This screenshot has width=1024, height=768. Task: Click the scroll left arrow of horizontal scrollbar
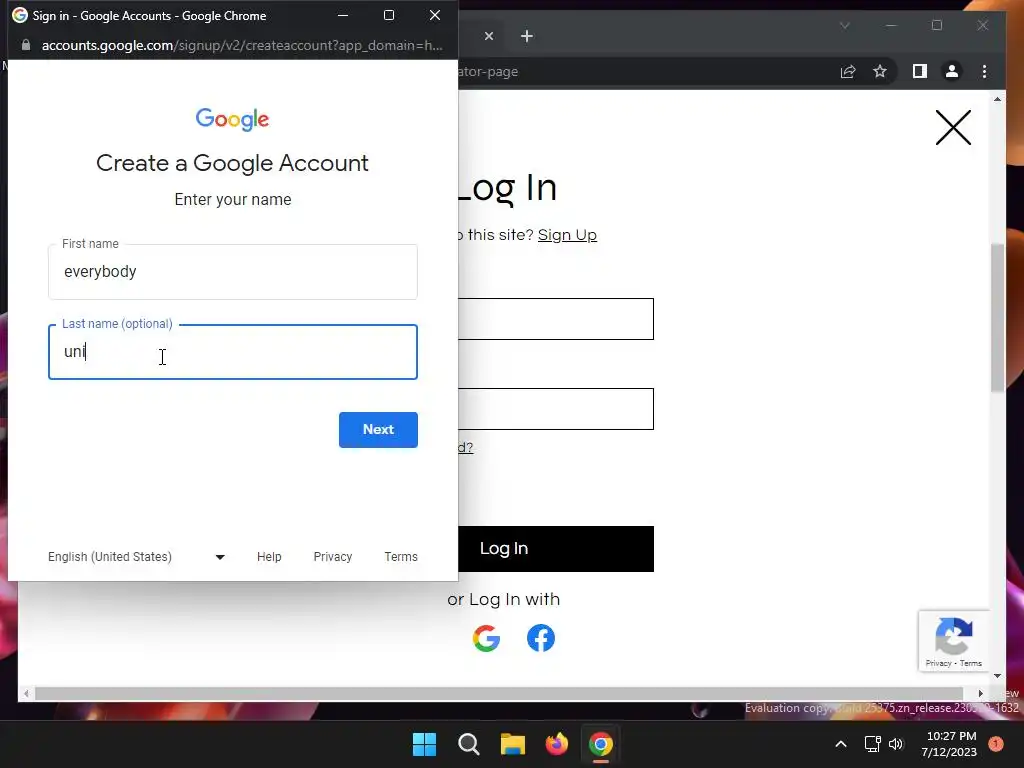coord(26,694)
